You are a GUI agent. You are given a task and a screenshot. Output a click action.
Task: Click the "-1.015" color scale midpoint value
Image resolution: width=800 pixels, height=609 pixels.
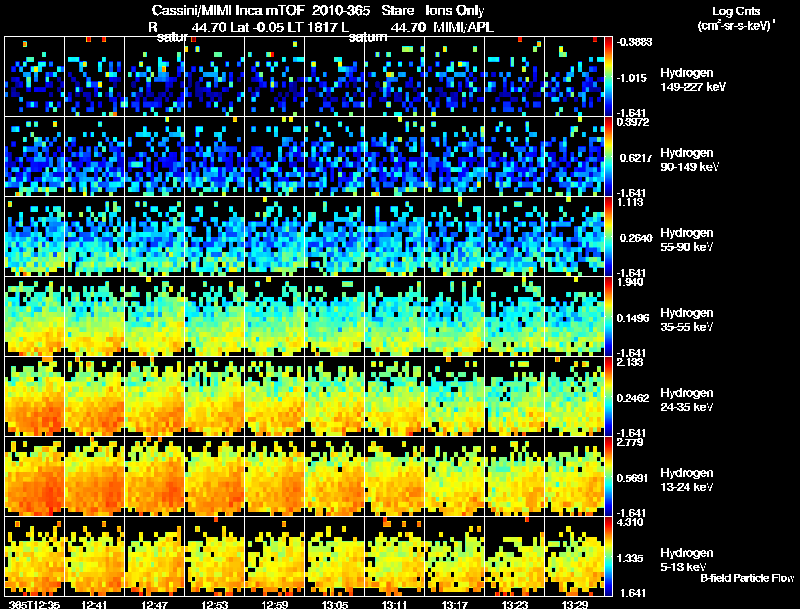tap(632, 78)
